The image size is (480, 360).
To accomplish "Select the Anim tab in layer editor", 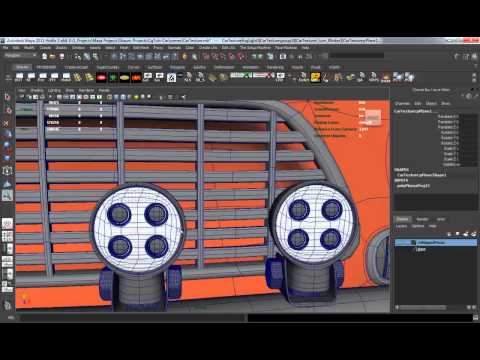I will (441, 219).
